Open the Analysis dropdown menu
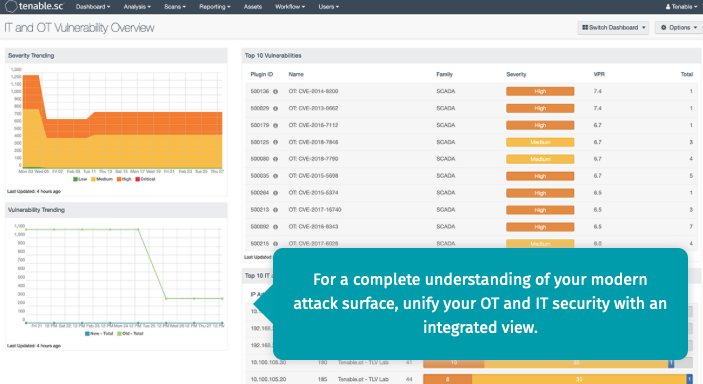Screen dimensions: 703x384 coord(137,7)
